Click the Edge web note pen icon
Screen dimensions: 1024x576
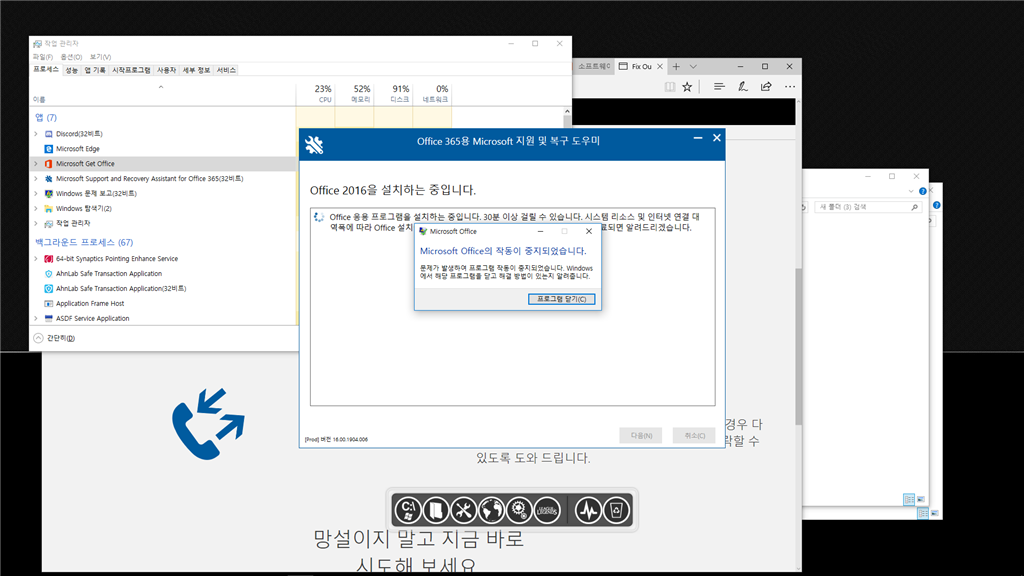(x=743, y=86)
